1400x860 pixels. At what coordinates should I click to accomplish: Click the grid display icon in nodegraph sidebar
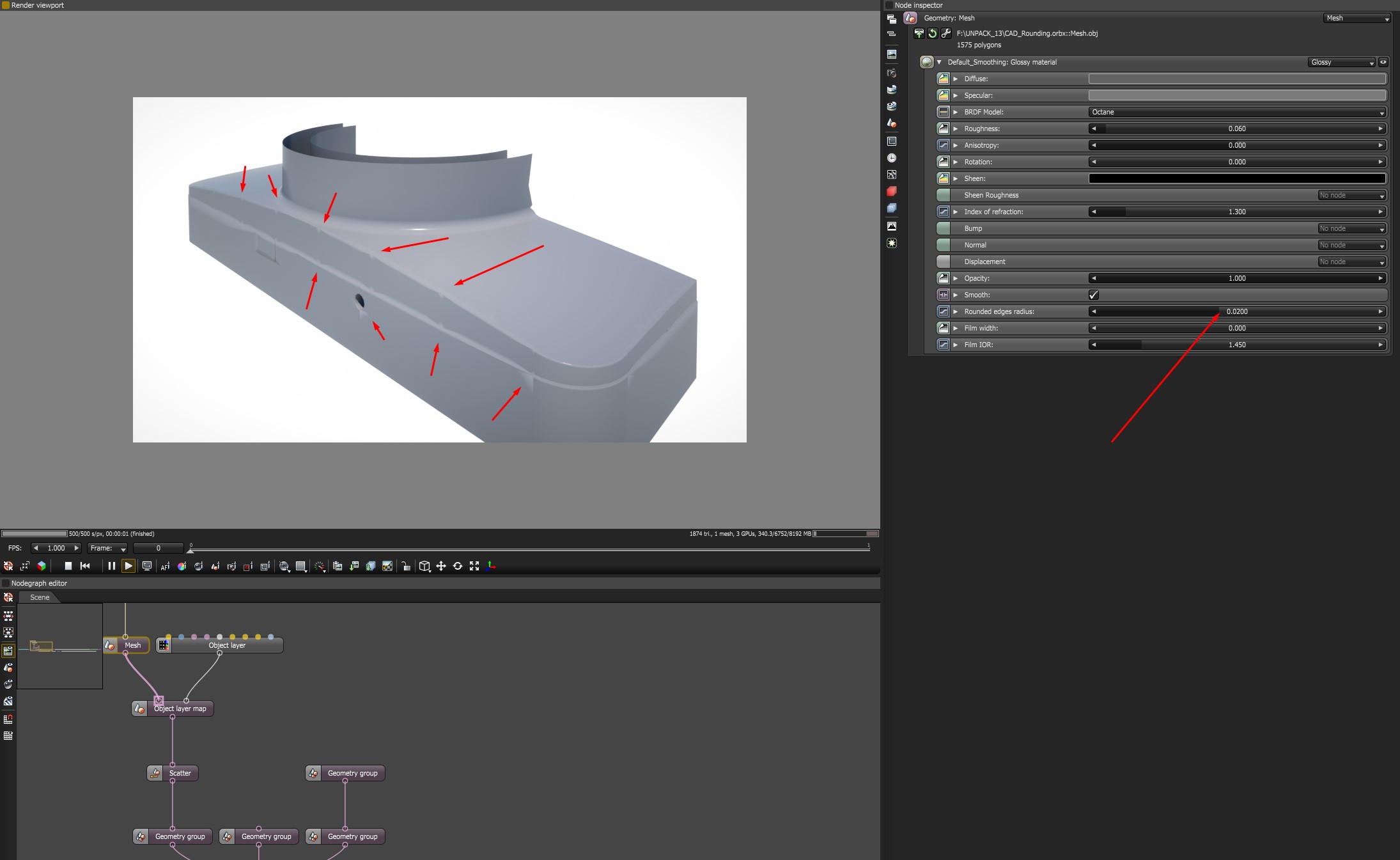[8, 736]
